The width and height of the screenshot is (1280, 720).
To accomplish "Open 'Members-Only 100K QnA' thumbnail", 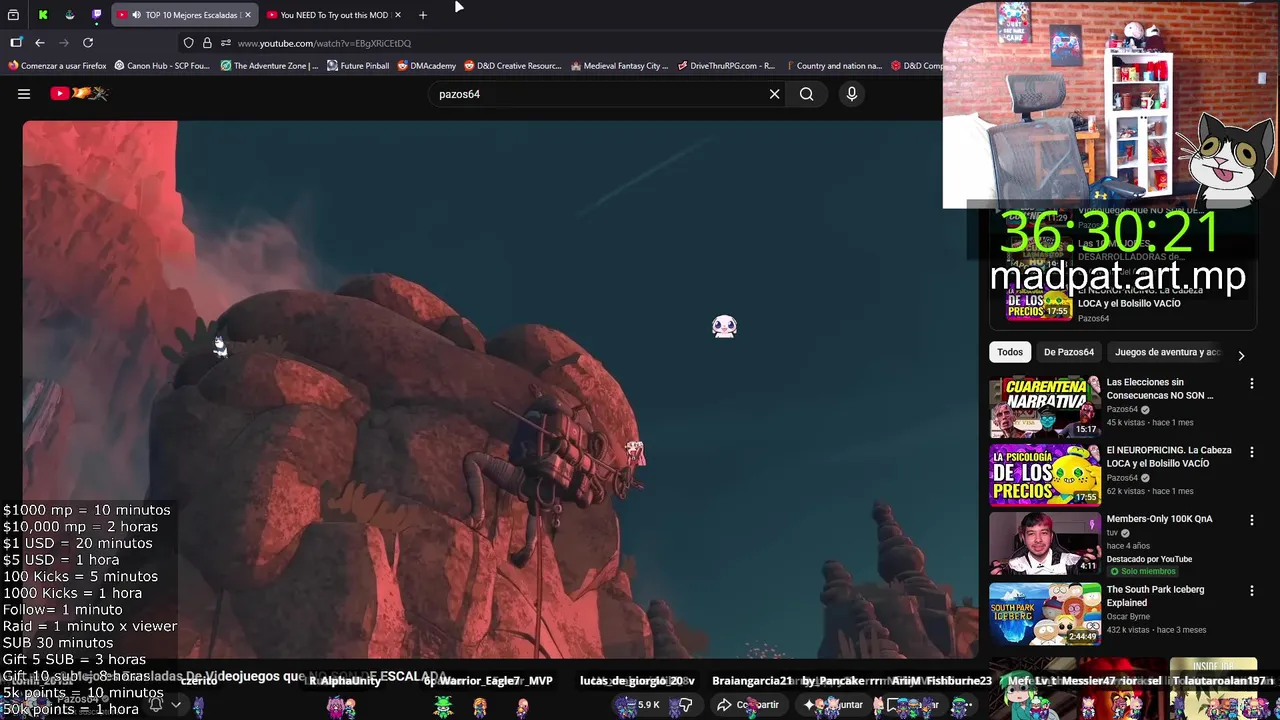I will [x=1045, y=544].
